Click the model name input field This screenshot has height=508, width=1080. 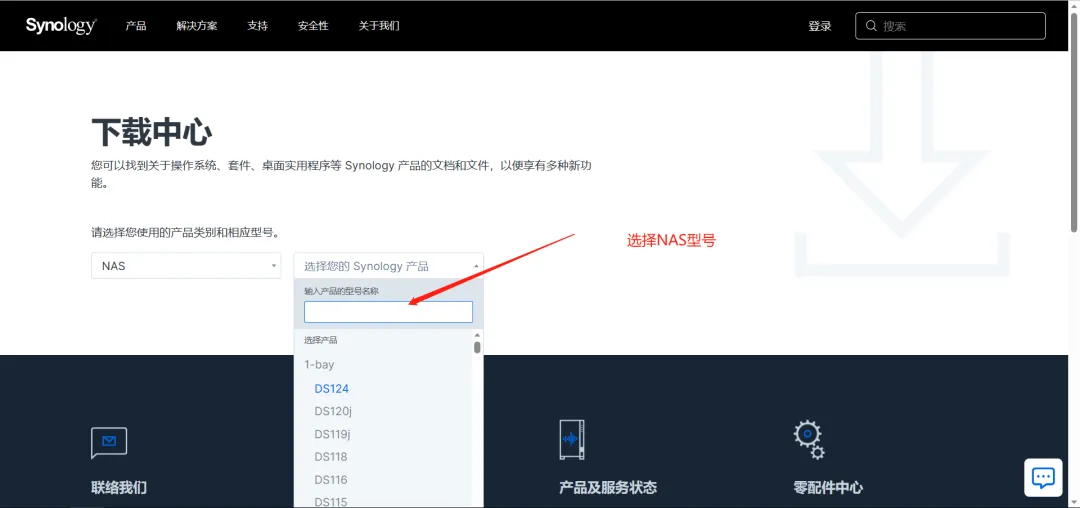point(388,312)
